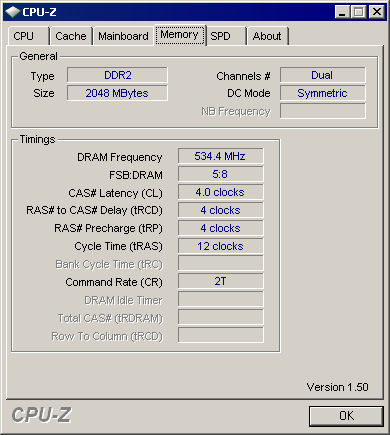The image size is (390, 435).
Task: Click the 4.0 clocks CAS latency value
Action: (x=220, y=192)
